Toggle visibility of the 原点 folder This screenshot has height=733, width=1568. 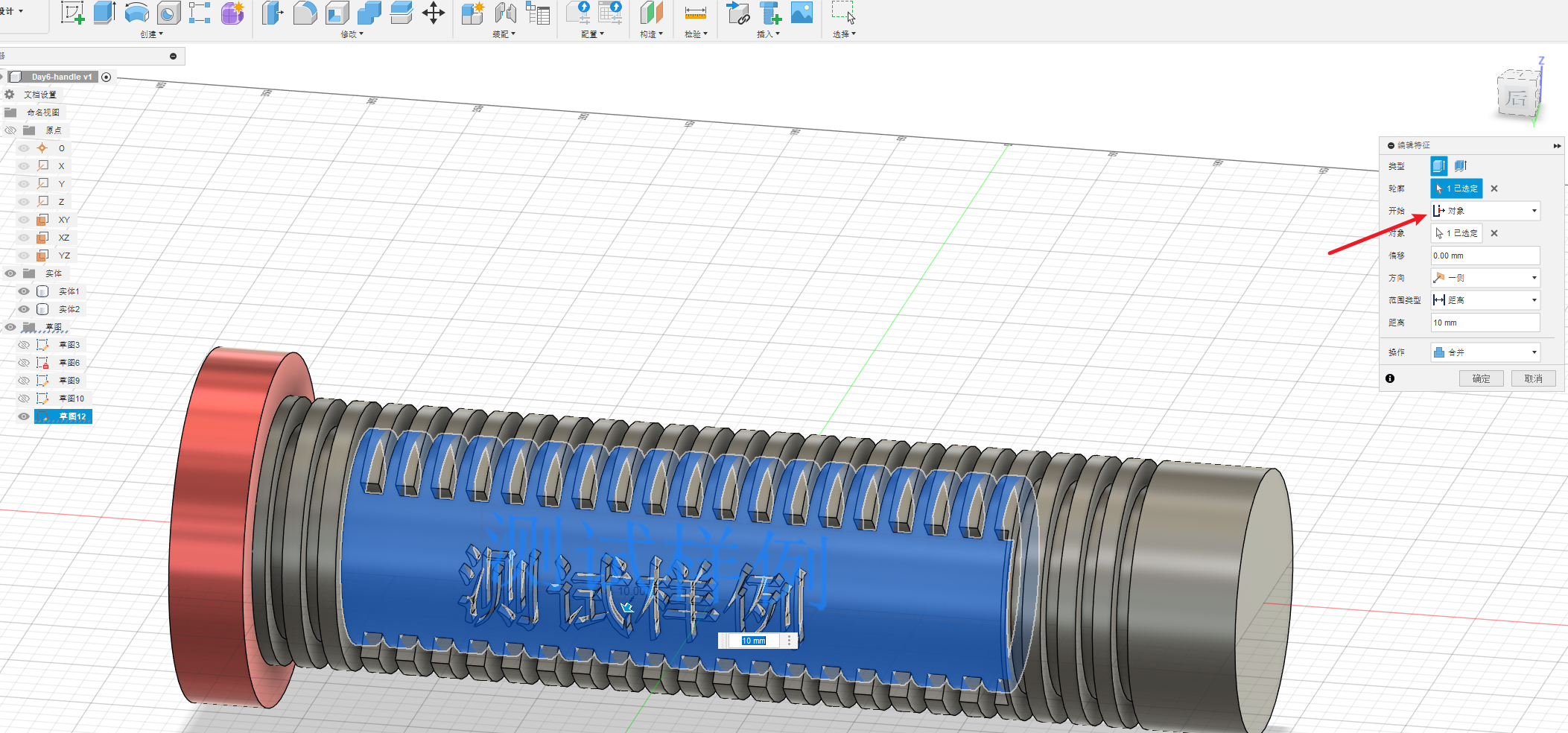coord(10,130)
